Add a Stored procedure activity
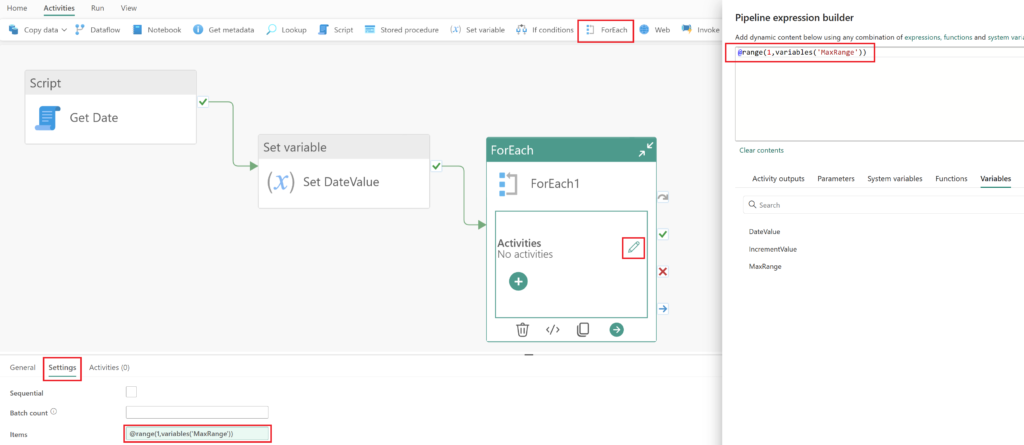This screenshot has height=445, width=1024. [402, 30]
